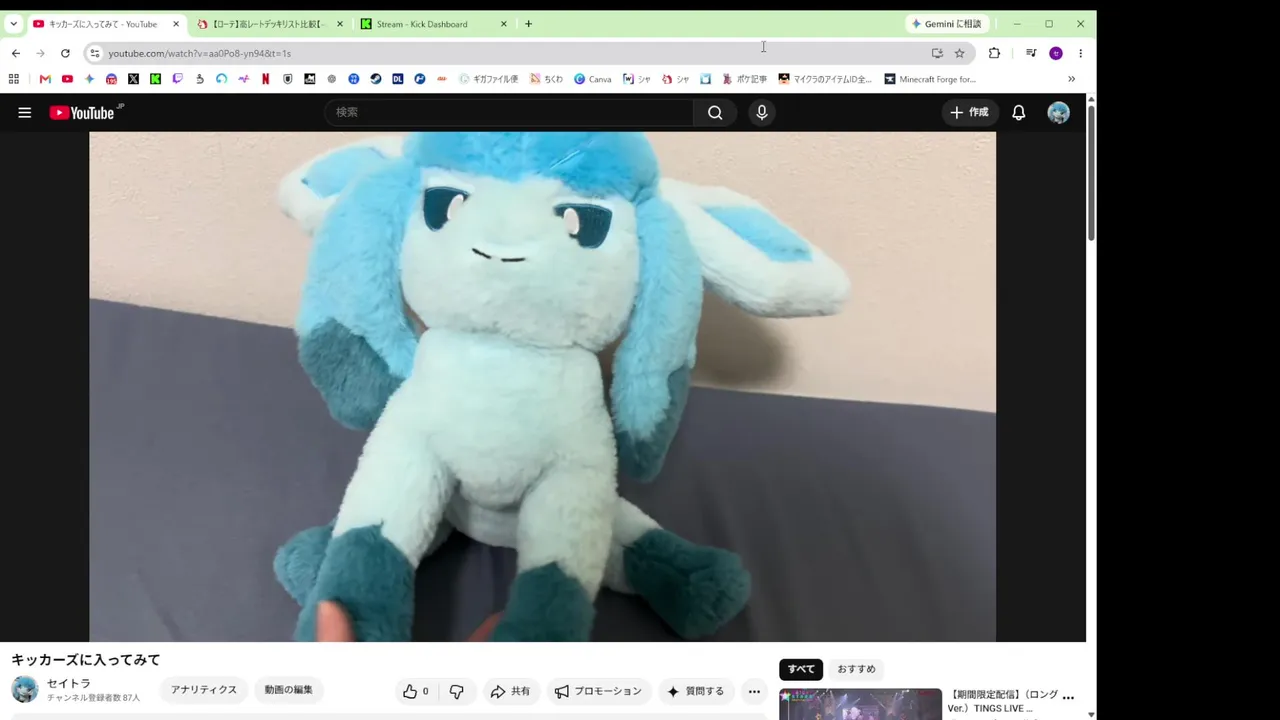Open the Netflix bookmark icon
The height and width of the screenshot is (720, 1280).
tap(265, 79)
